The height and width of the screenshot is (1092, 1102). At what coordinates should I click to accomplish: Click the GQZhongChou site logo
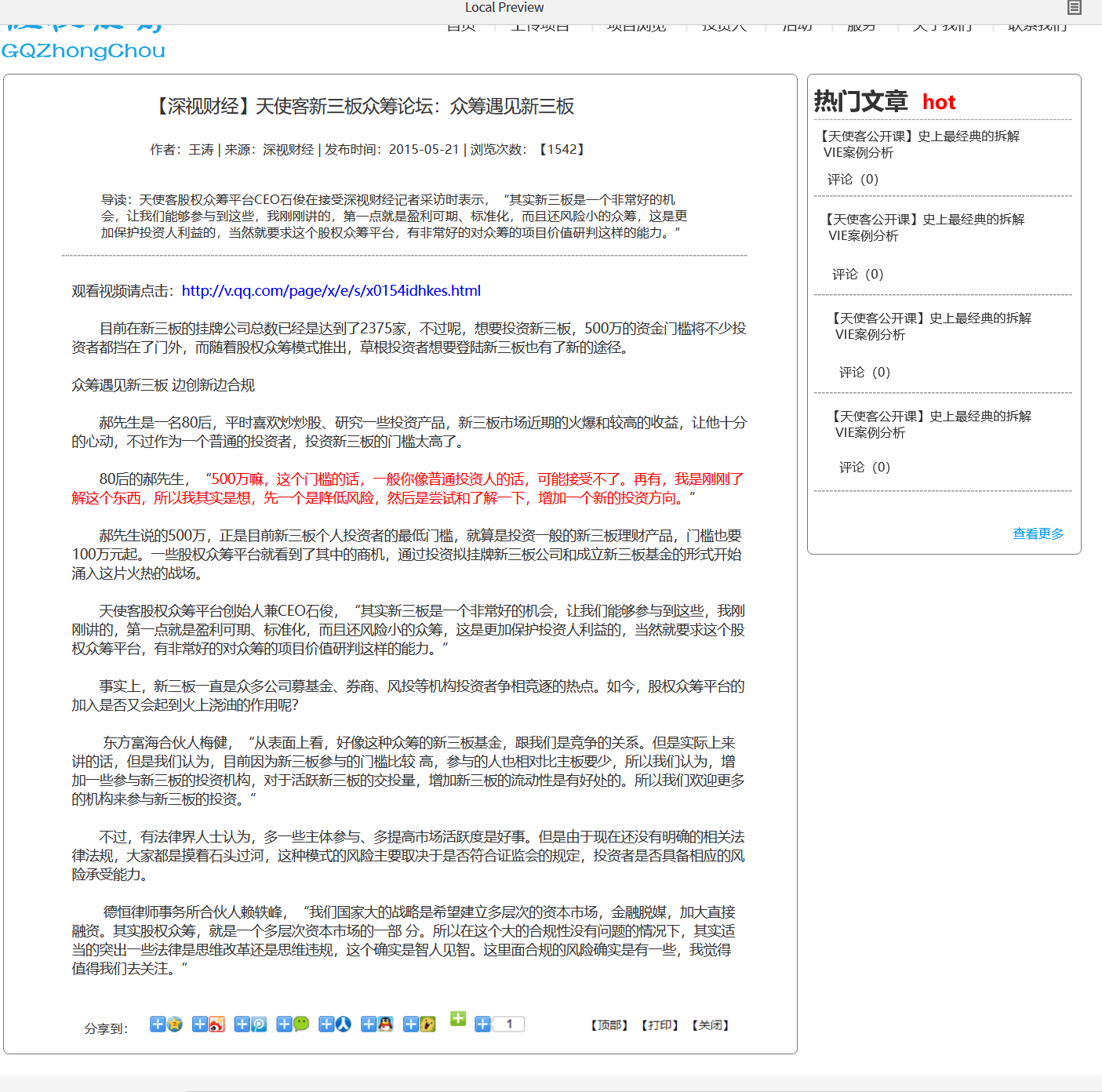click(83, 44)
